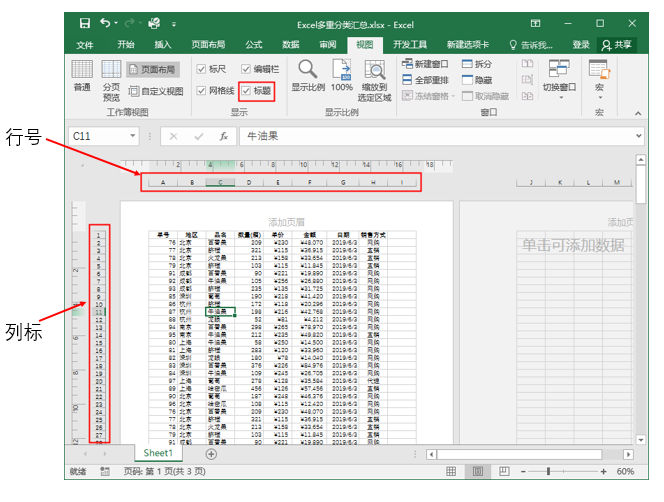Open the Review (审阅) tab

(x=327, y=45)
